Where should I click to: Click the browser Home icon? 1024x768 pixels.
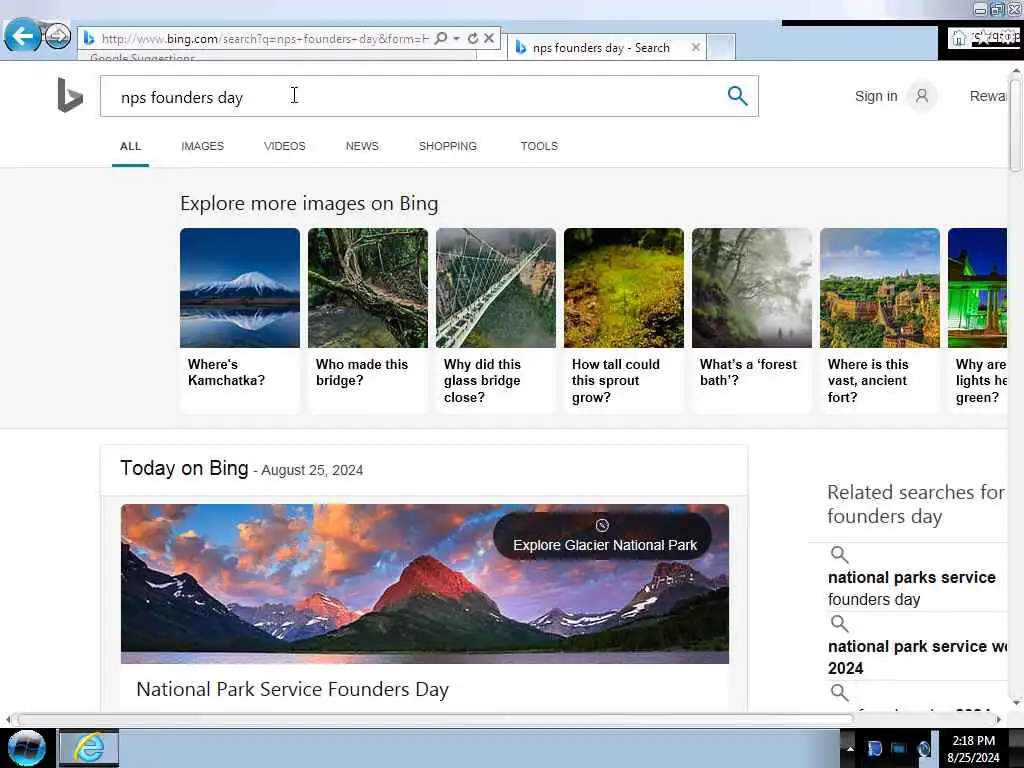(x=958, y=38)
